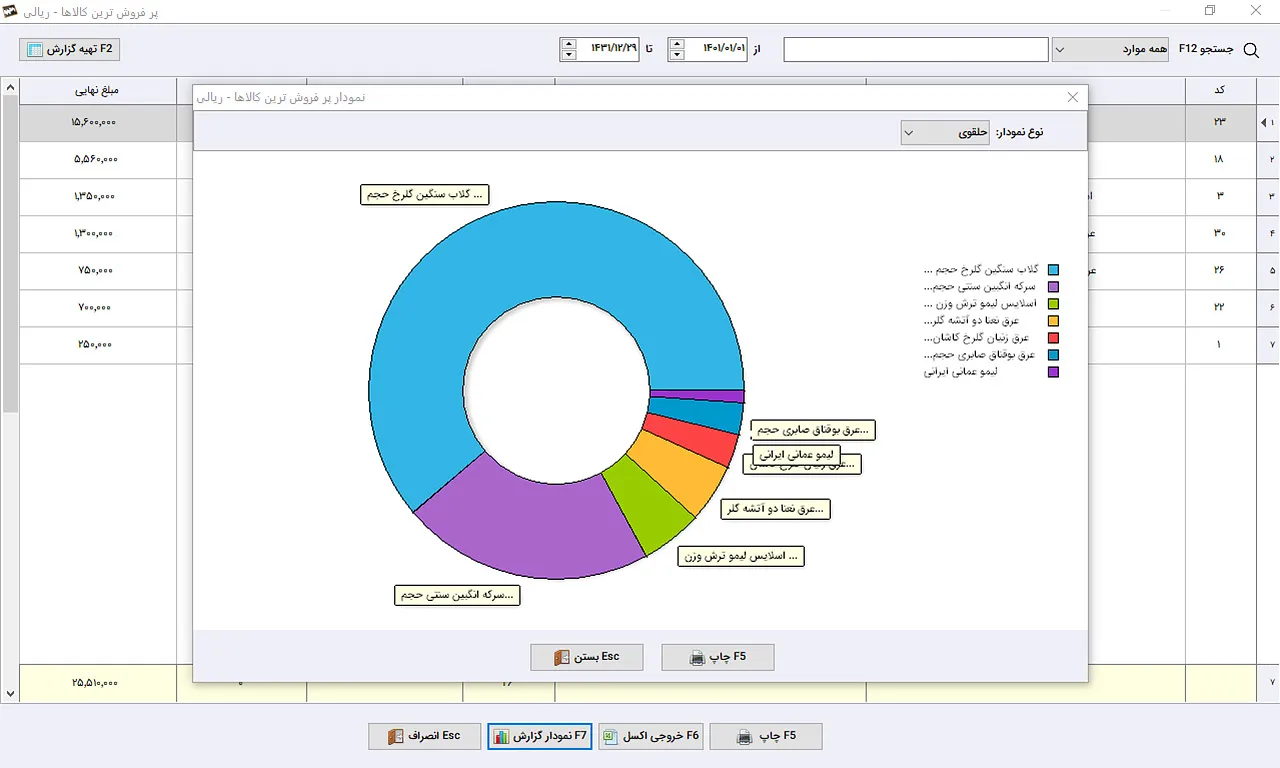Click the orange legend swatch for عرق نعنا
1280x768 pixels.
pos(1053,321)
